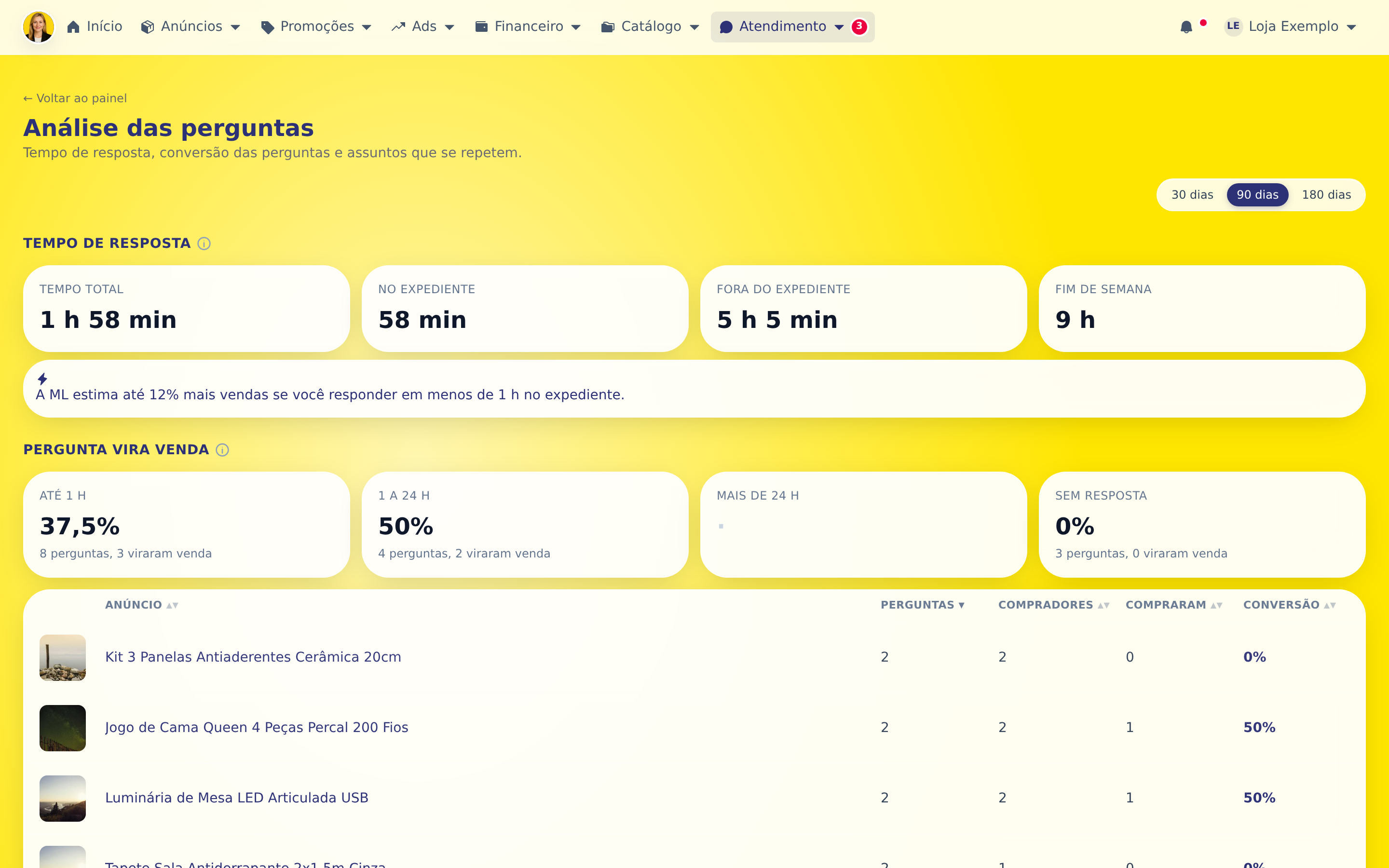1389x868 pixels.
Task: Expand the Catálogo dropdown arrow
Action: click(694, 27)
